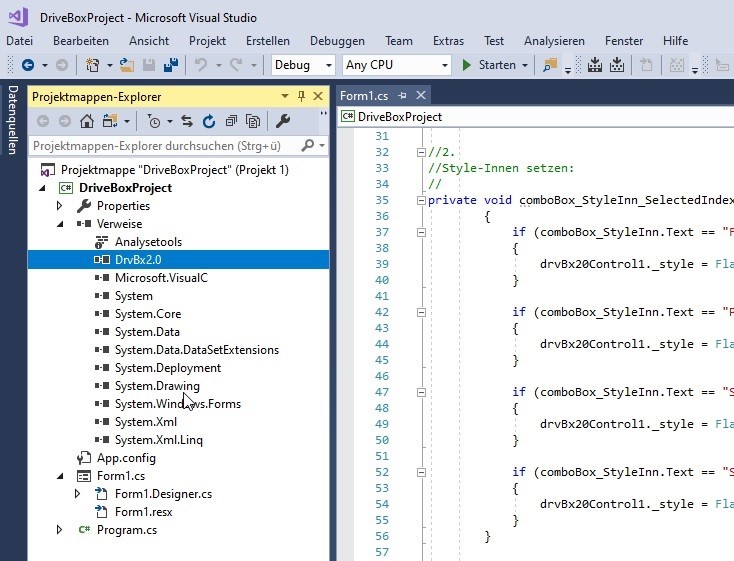
Task: Open the Team menu
Action: pyautogui.click(x=399, y=41)
